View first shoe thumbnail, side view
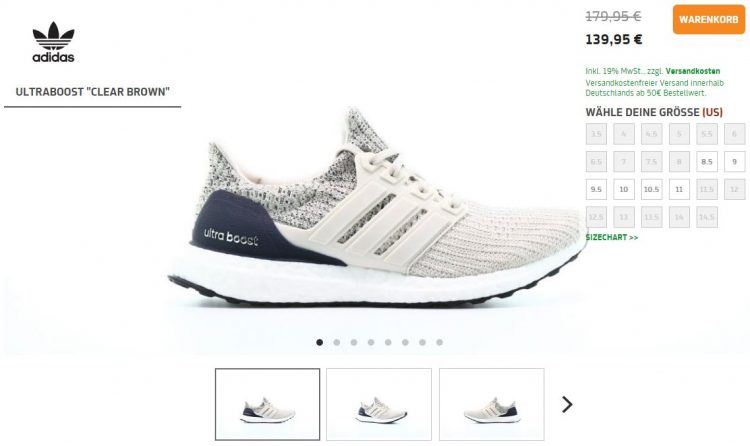This screenshot has height=446, width=750. click(x=267, y=404)
